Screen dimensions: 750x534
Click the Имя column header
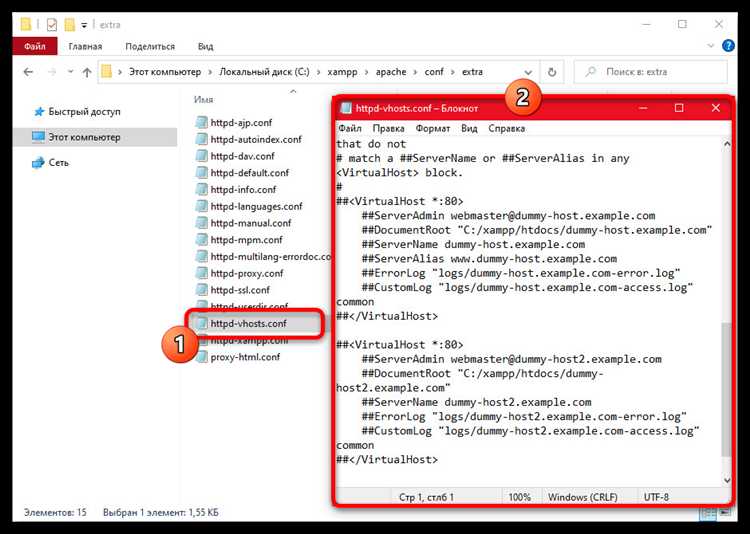pos(203,100)
